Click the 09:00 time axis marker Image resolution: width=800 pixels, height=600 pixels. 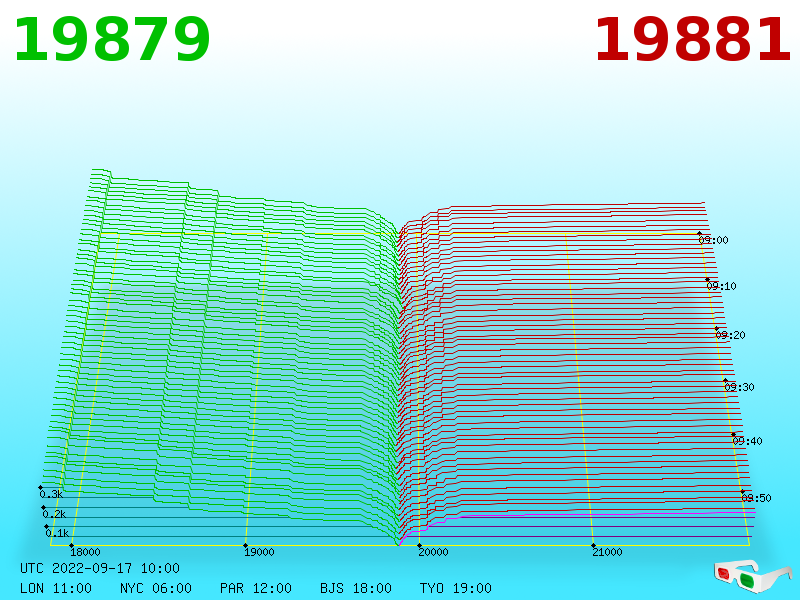coord(713,240)
